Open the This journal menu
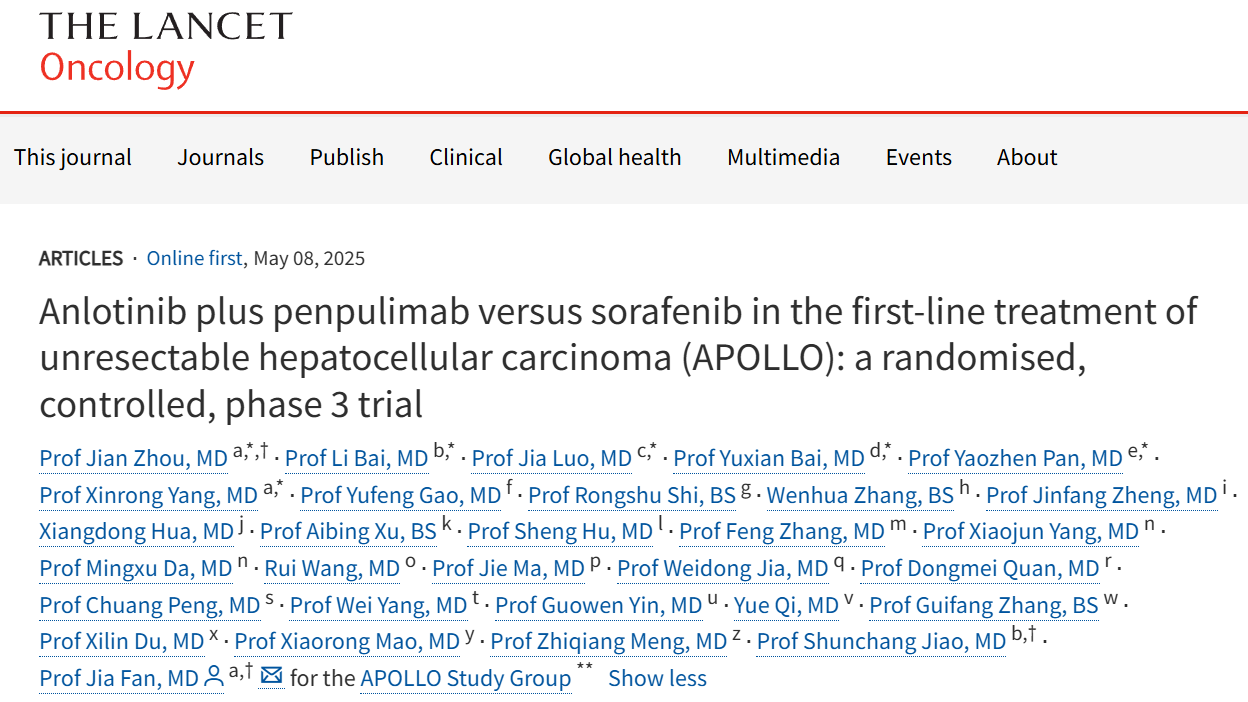This screenshot has width=1248, height=702. [x=73, y=158]
